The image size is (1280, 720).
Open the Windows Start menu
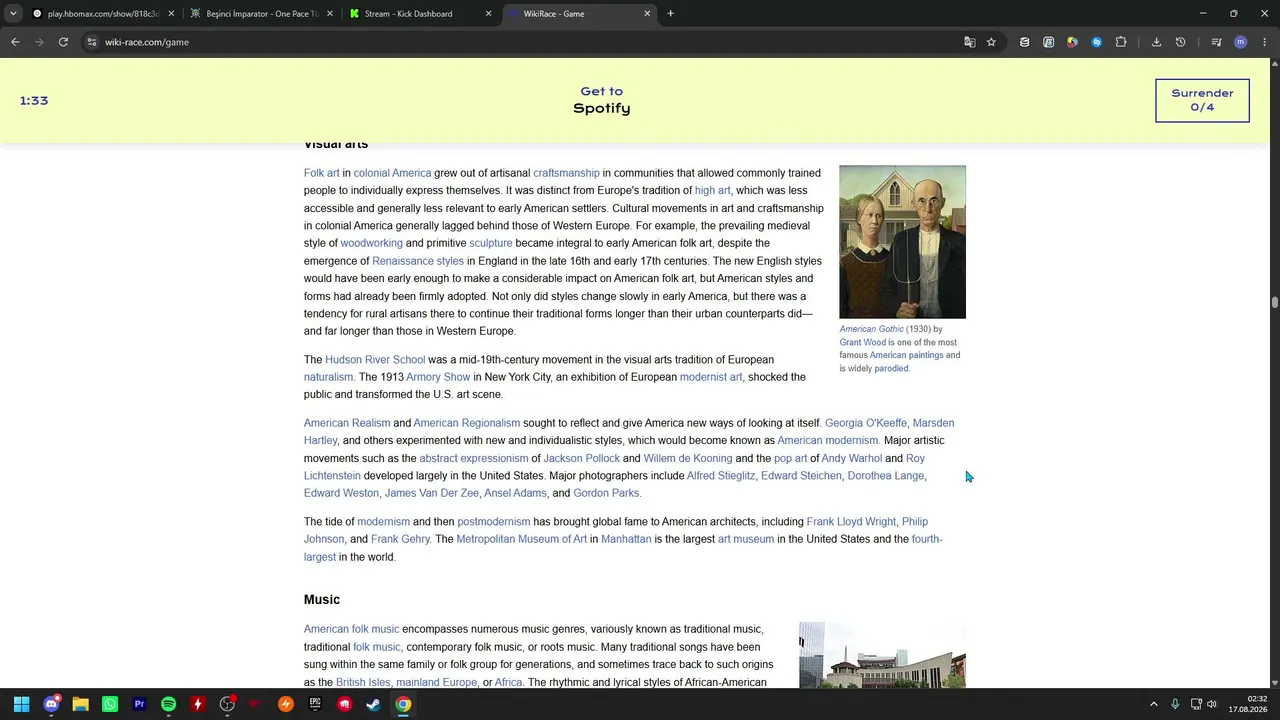(21, 704)
